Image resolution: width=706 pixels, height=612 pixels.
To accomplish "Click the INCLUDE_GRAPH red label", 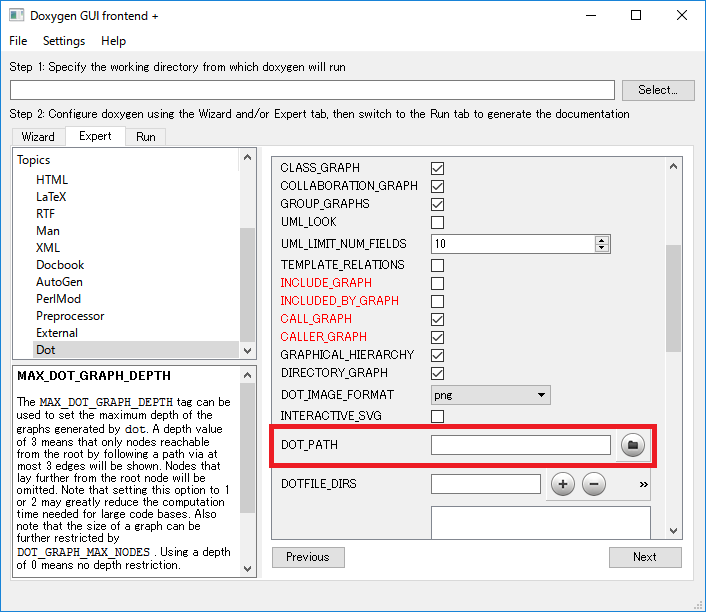I will point(326,283).
